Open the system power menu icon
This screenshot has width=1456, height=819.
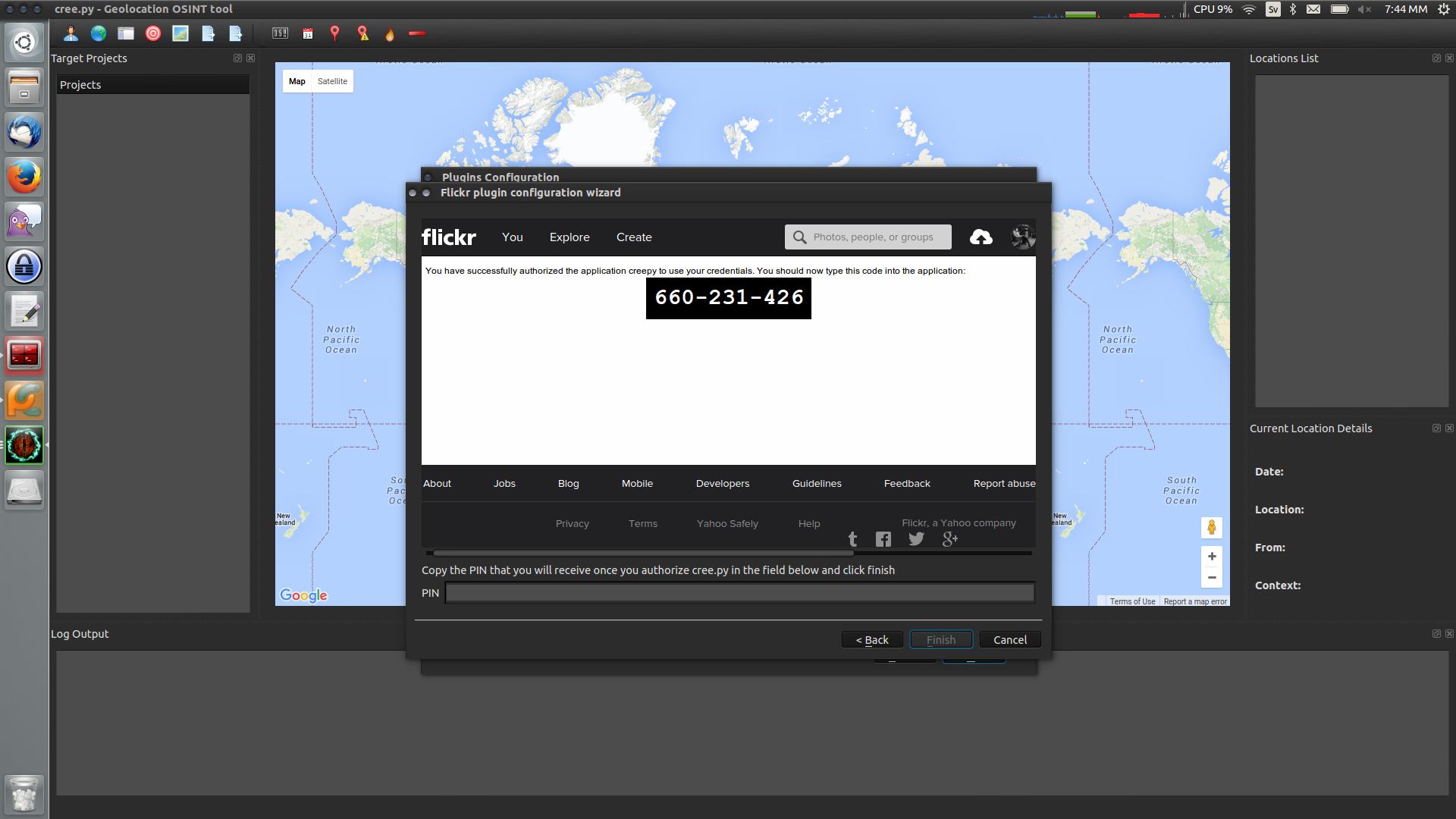pos(1444,9)
